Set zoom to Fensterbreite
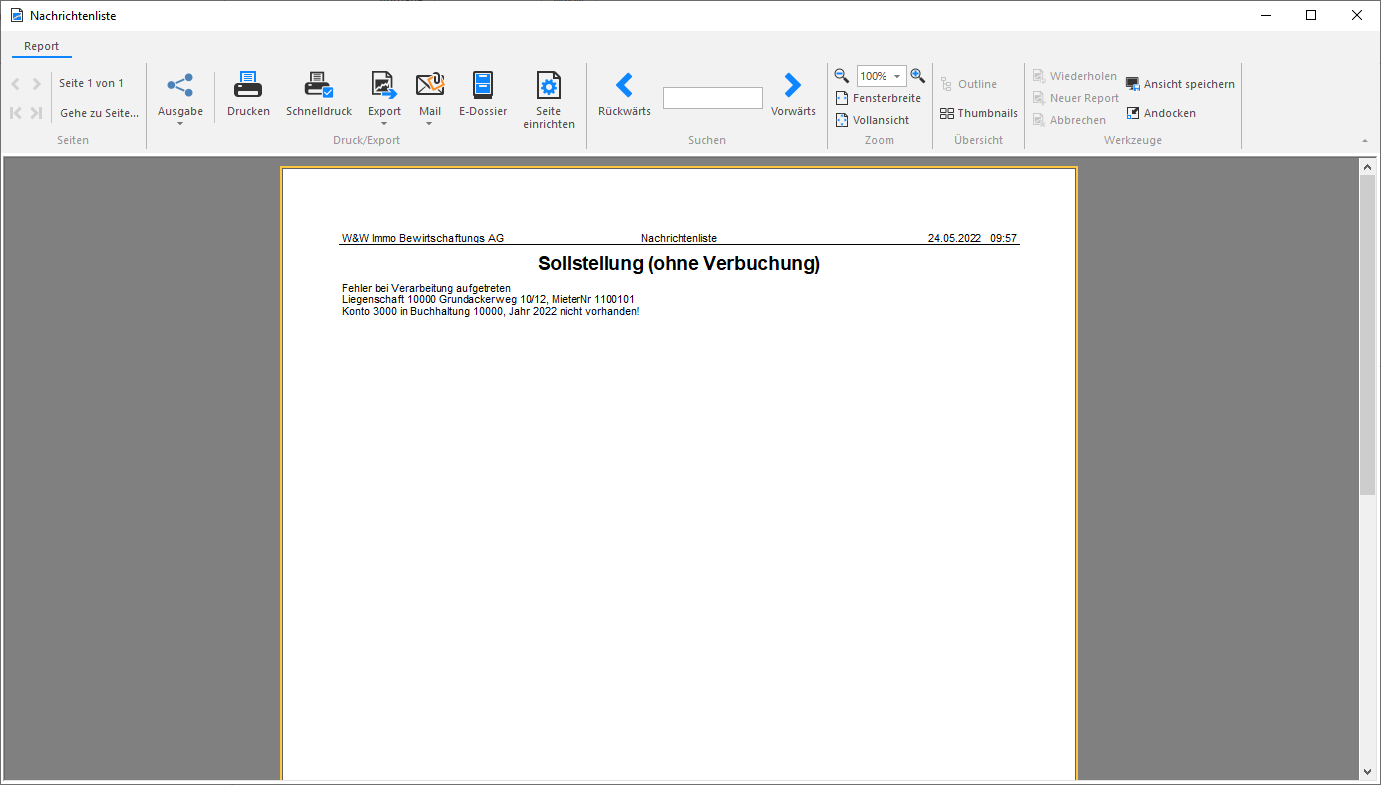1381x785 pixels. (x=878, y=98)
